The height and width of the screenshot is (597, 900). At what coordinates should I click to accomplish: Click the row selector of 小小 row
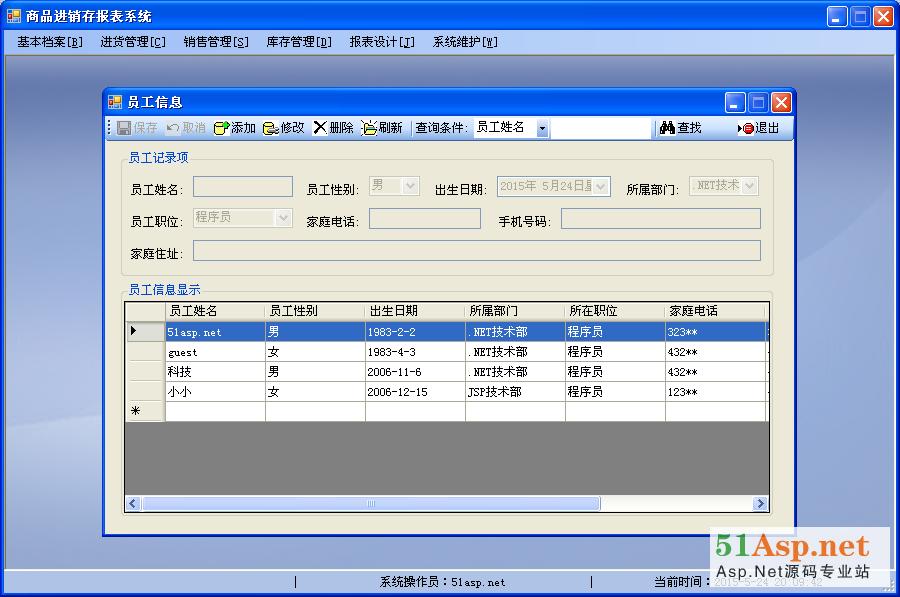click(x=145, y=392)
